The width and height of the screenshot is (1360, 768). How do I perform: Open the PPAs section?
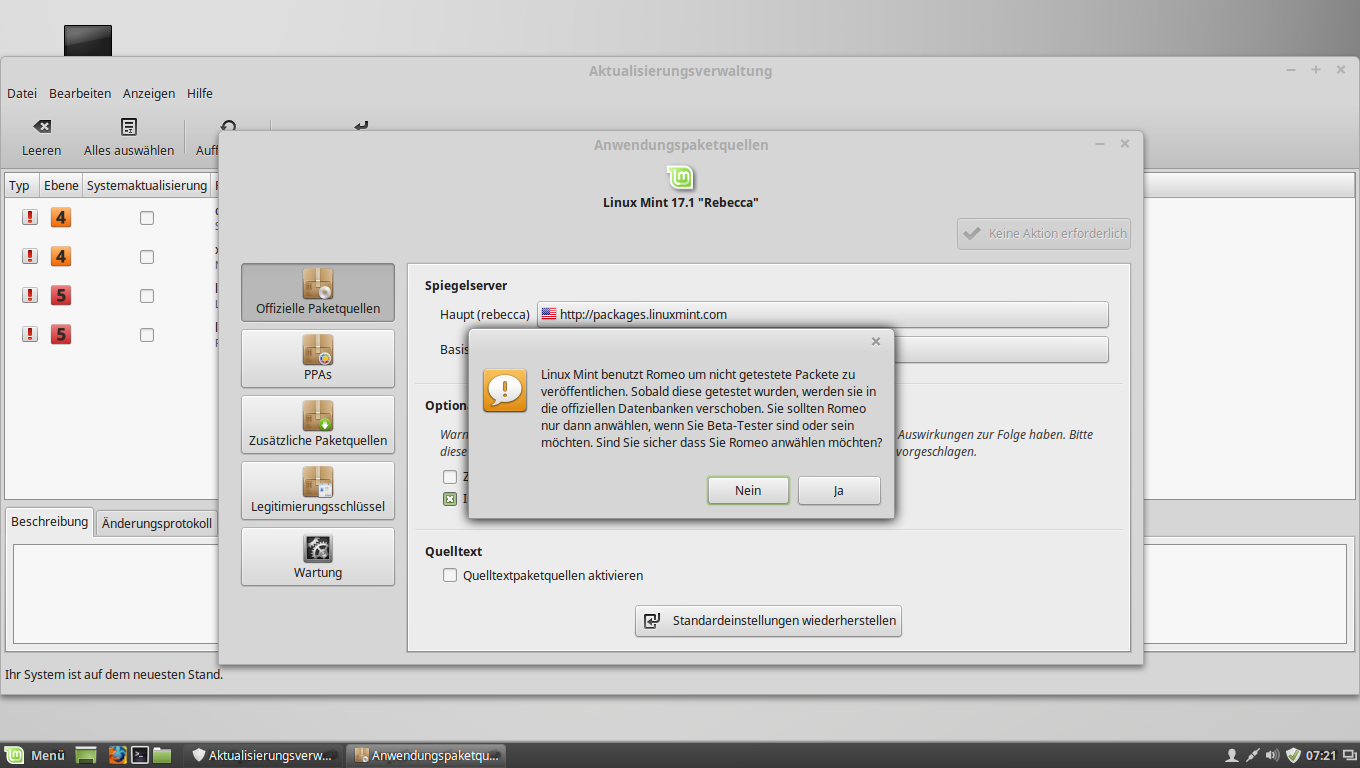[318, 358]
